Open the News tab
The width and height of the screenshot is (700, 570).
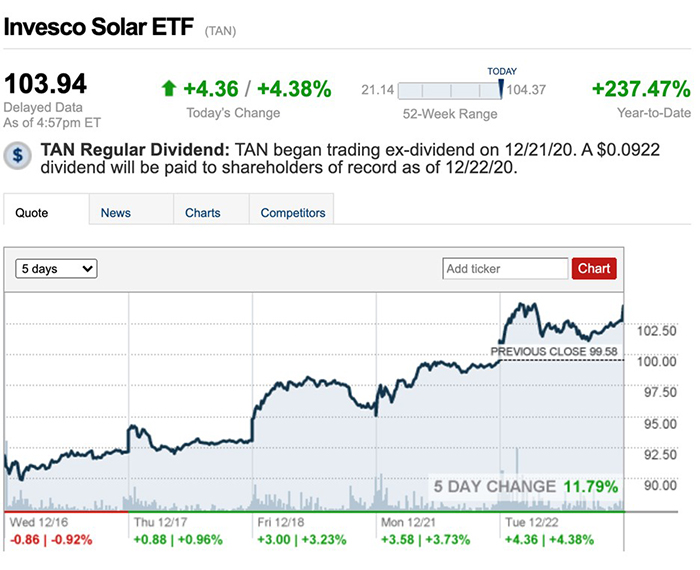click(x=116, y=212)
